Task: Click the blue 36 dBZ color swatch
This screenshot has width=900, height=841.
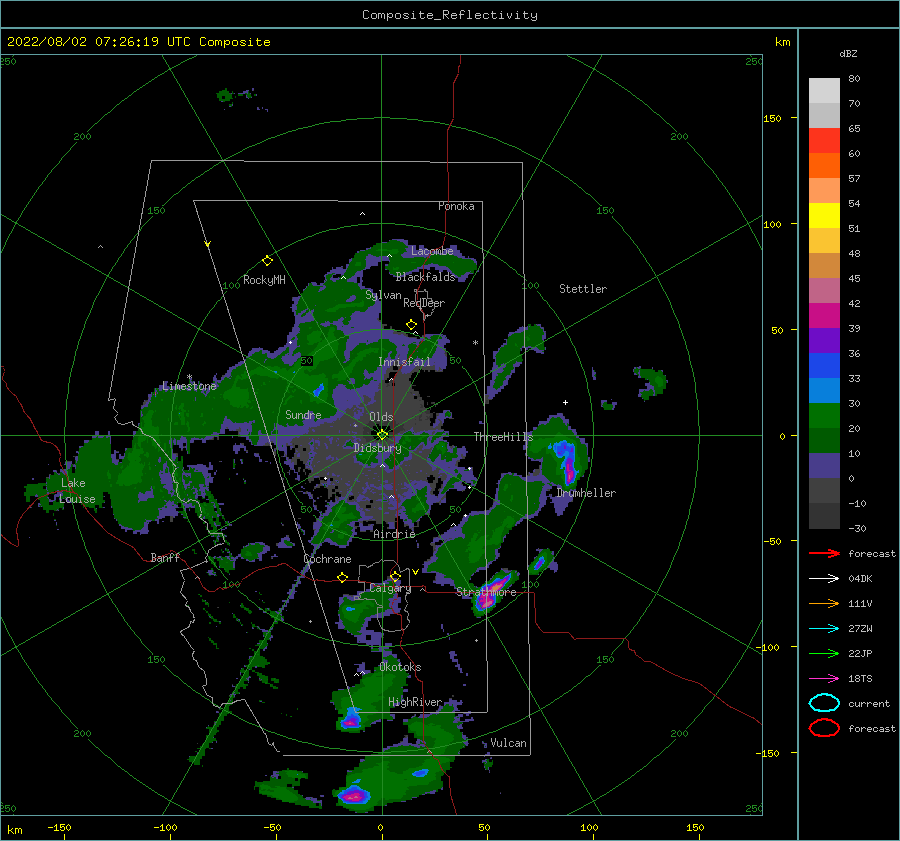Action: pyautogui.click(x=824, y=365)
